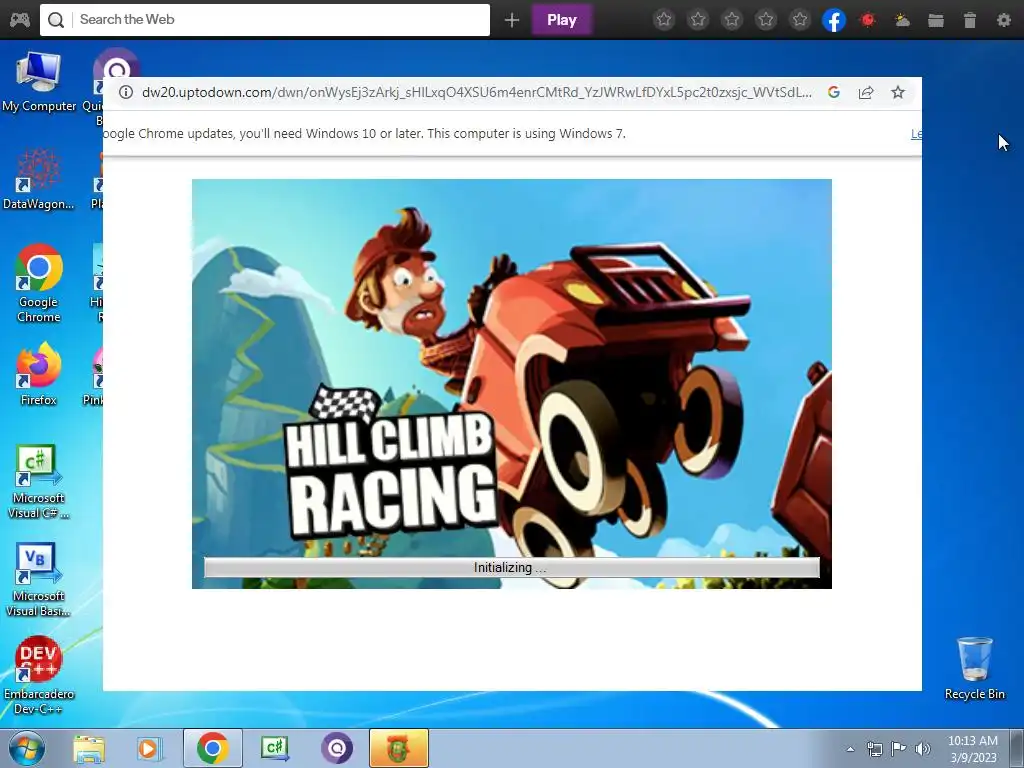
Task: Show hidden system tray icons
Action: (x=850, y=749)
